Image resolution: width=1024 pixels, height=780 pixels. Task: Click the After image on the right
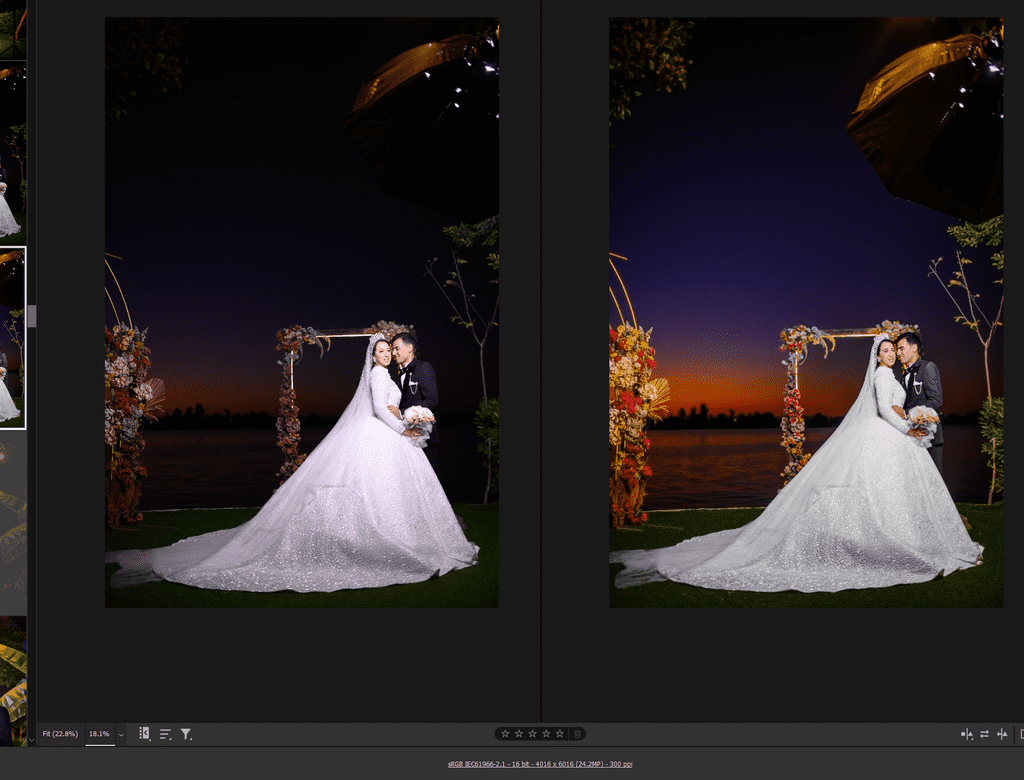click(x=806, y=312)
